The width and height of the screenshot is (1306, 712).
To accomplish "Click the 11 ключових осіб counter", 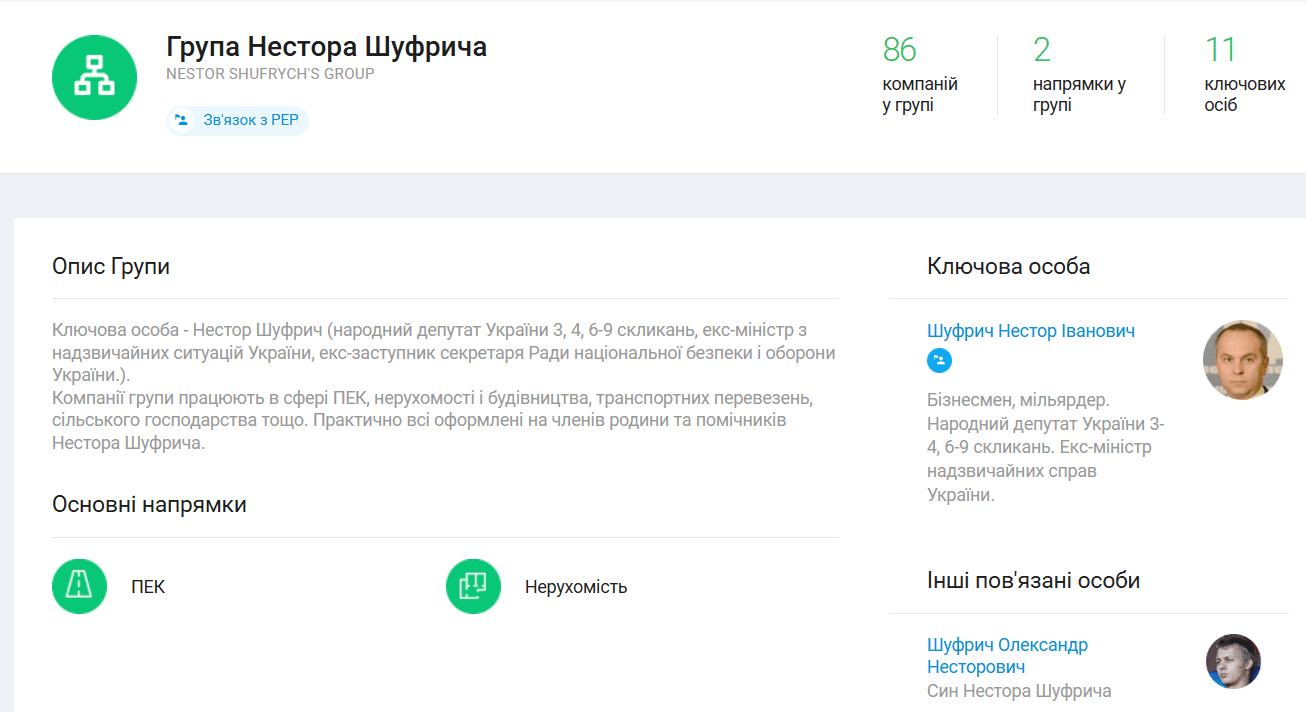I will [x=1243, y=75].
